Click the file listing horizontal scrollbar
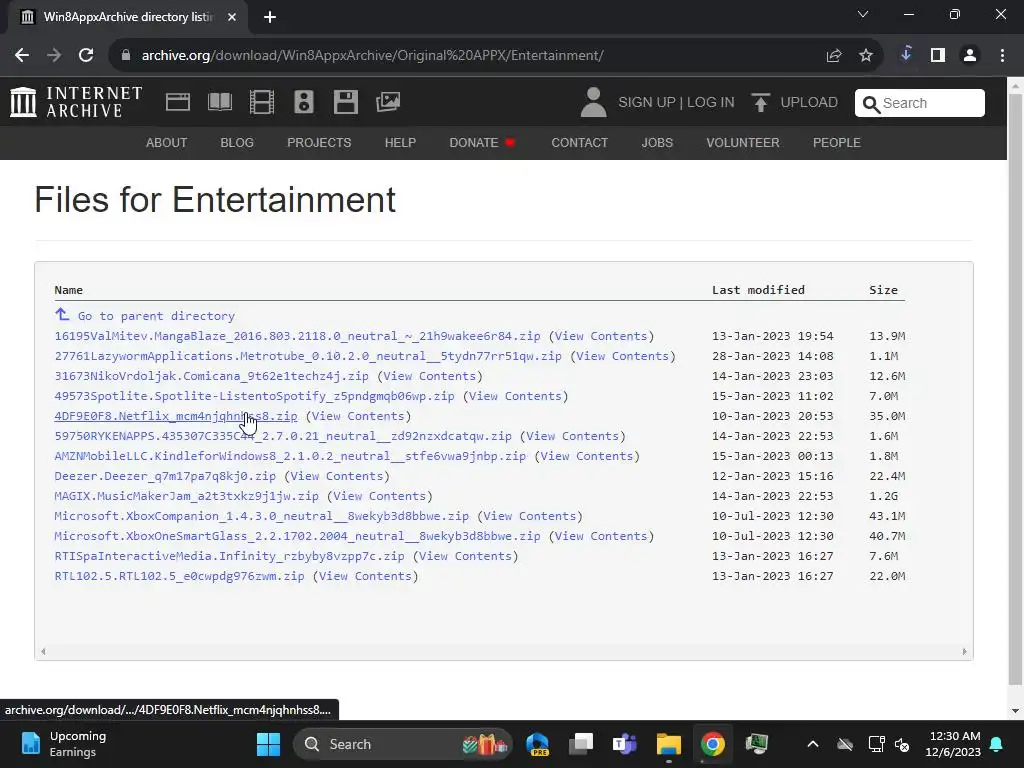 click(x=504, y=651)
